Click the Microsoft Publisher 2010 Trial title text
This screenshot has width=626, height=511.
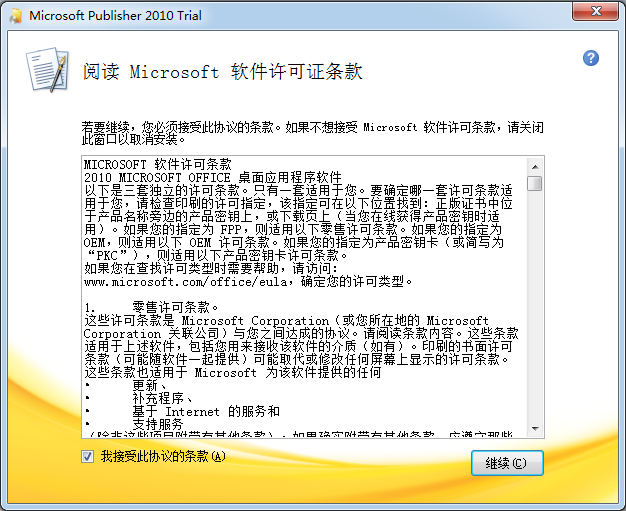(115, 16)
